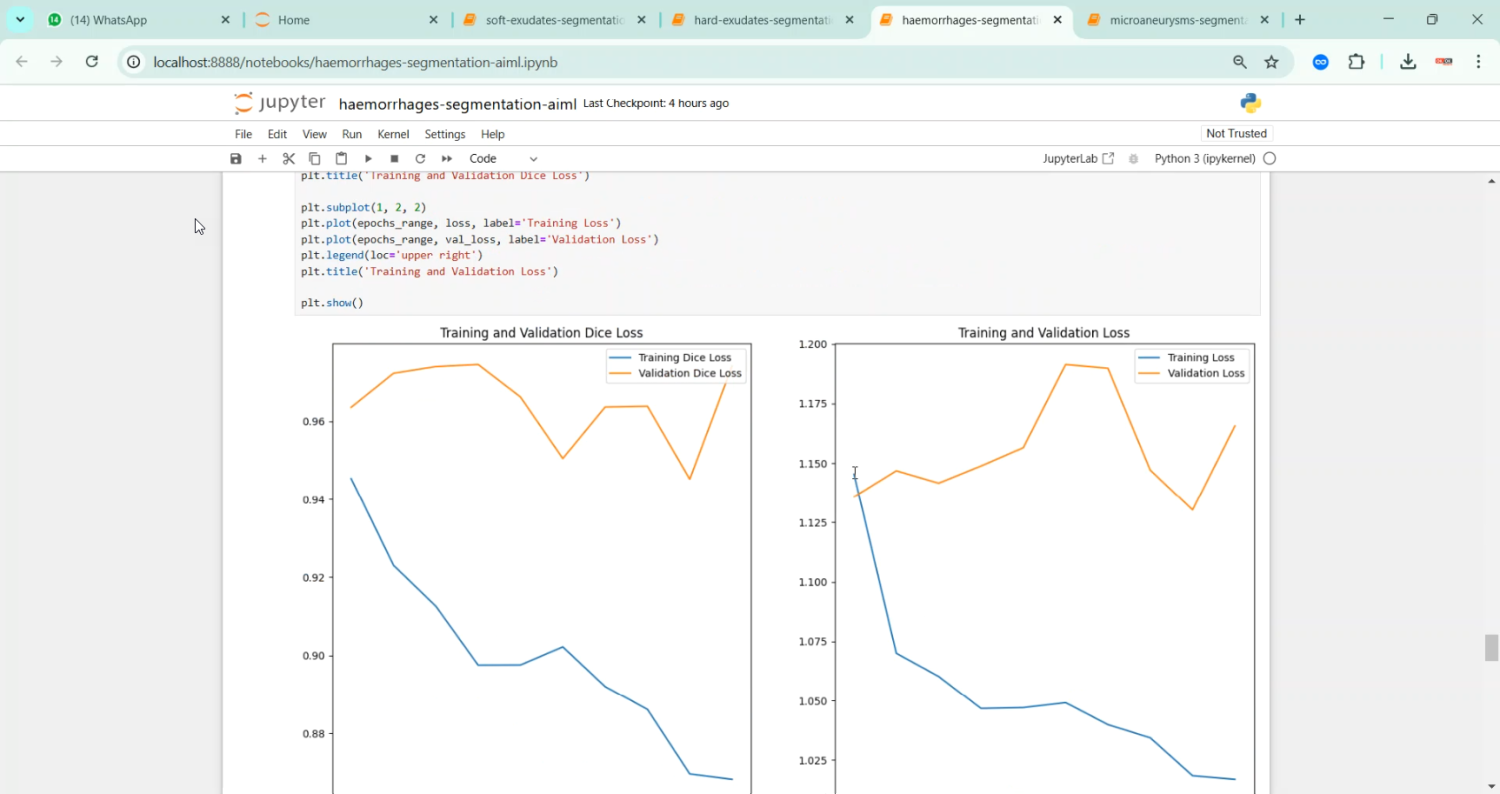Rename notebook by clicking haemorrhages-segmentation-aiml title
The image size is (1500, 794).
click(x=457, y=104)
